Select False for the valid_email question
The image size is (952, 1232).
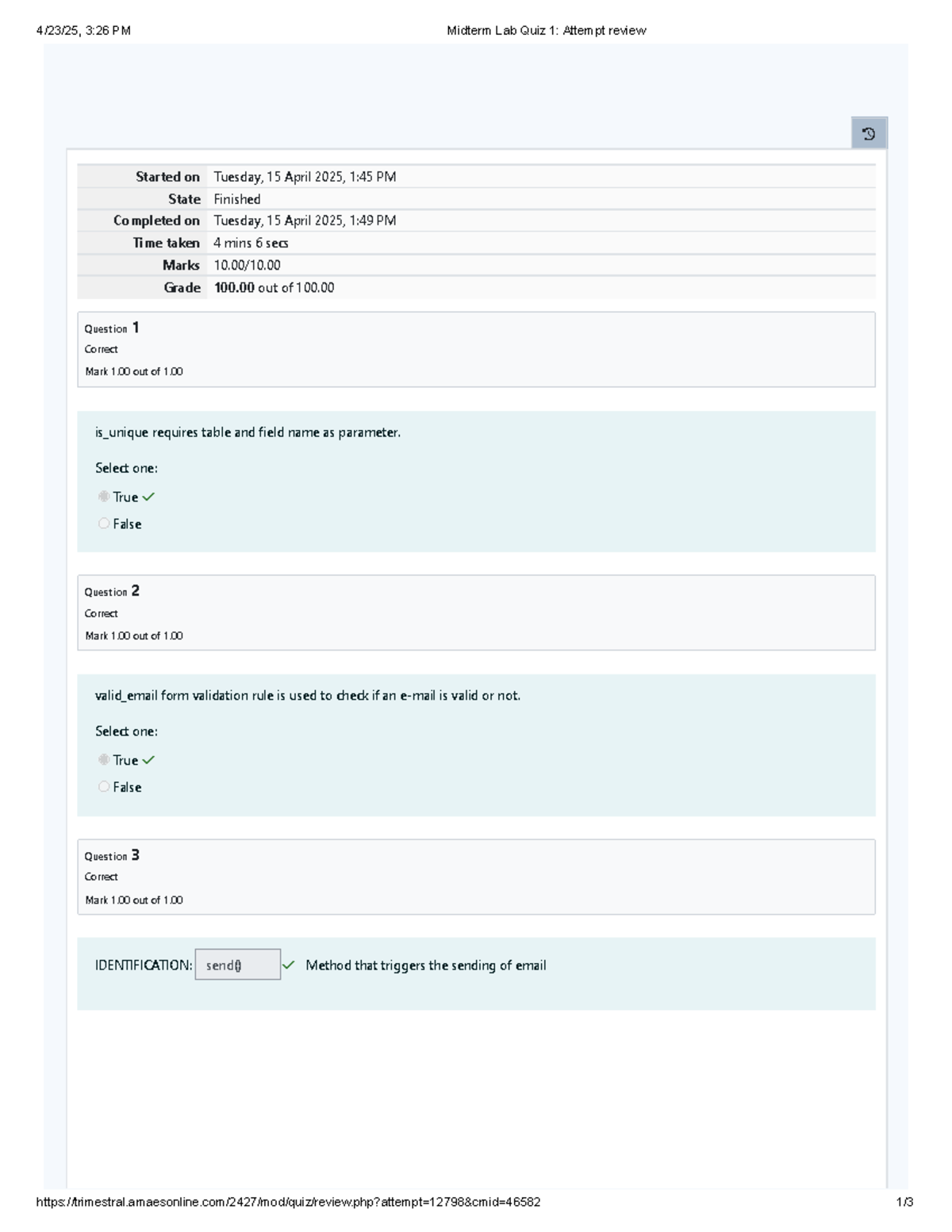(x=104, y=787)
